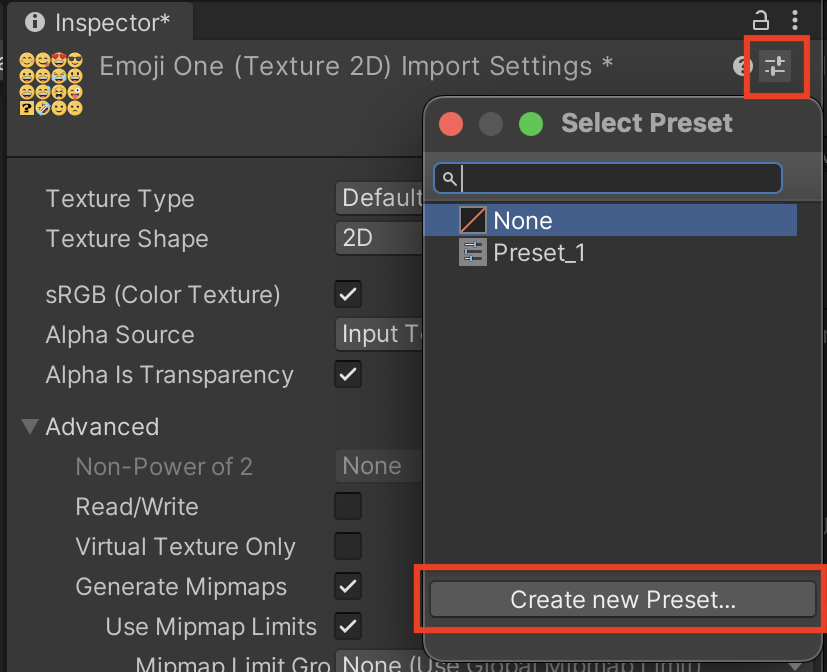Image resolution: width=827 pixels, height=672 pixels.
Task: Click the None preset slashed icon
Action: pos(472,220)
